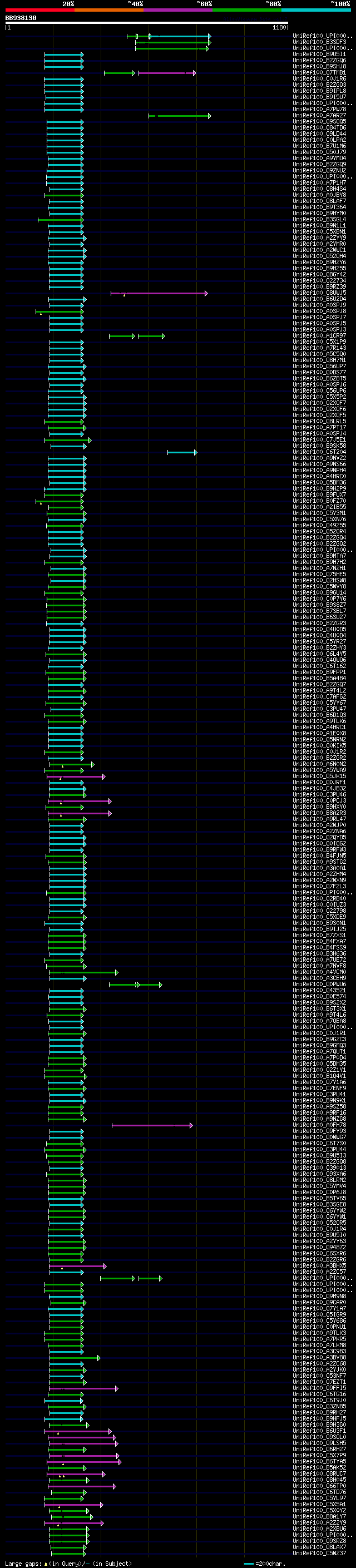Select hit label UniRef100_B9IPL8

[x=319, y=91]
